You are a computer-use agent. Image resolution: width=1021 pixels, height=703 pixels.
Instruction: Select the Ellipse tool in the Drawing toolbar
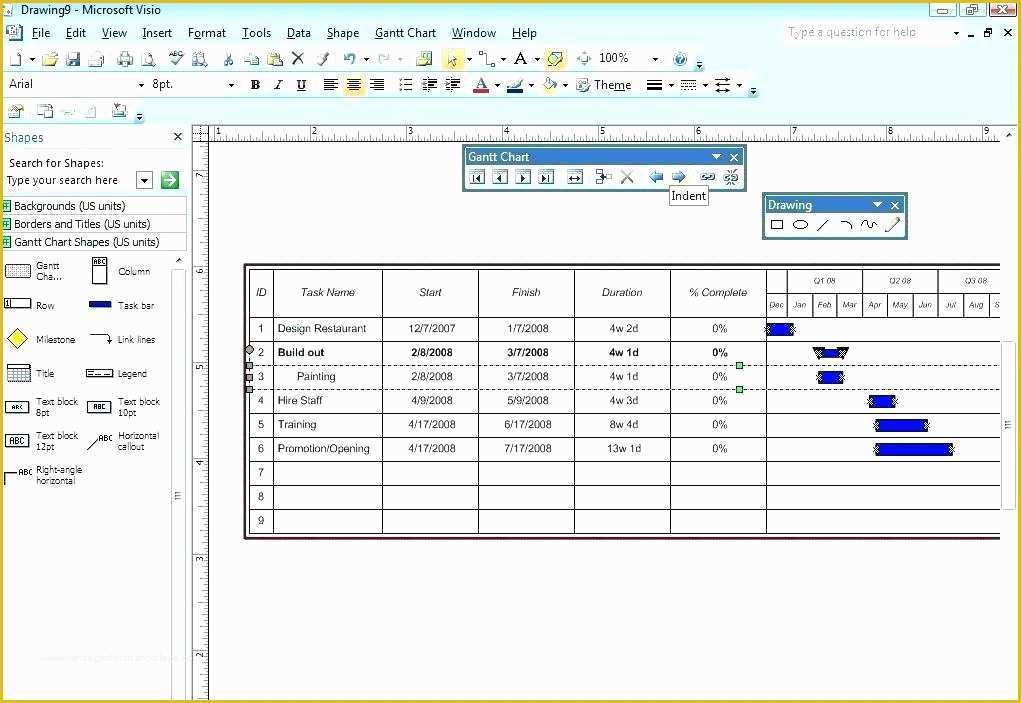pos(797,224)
